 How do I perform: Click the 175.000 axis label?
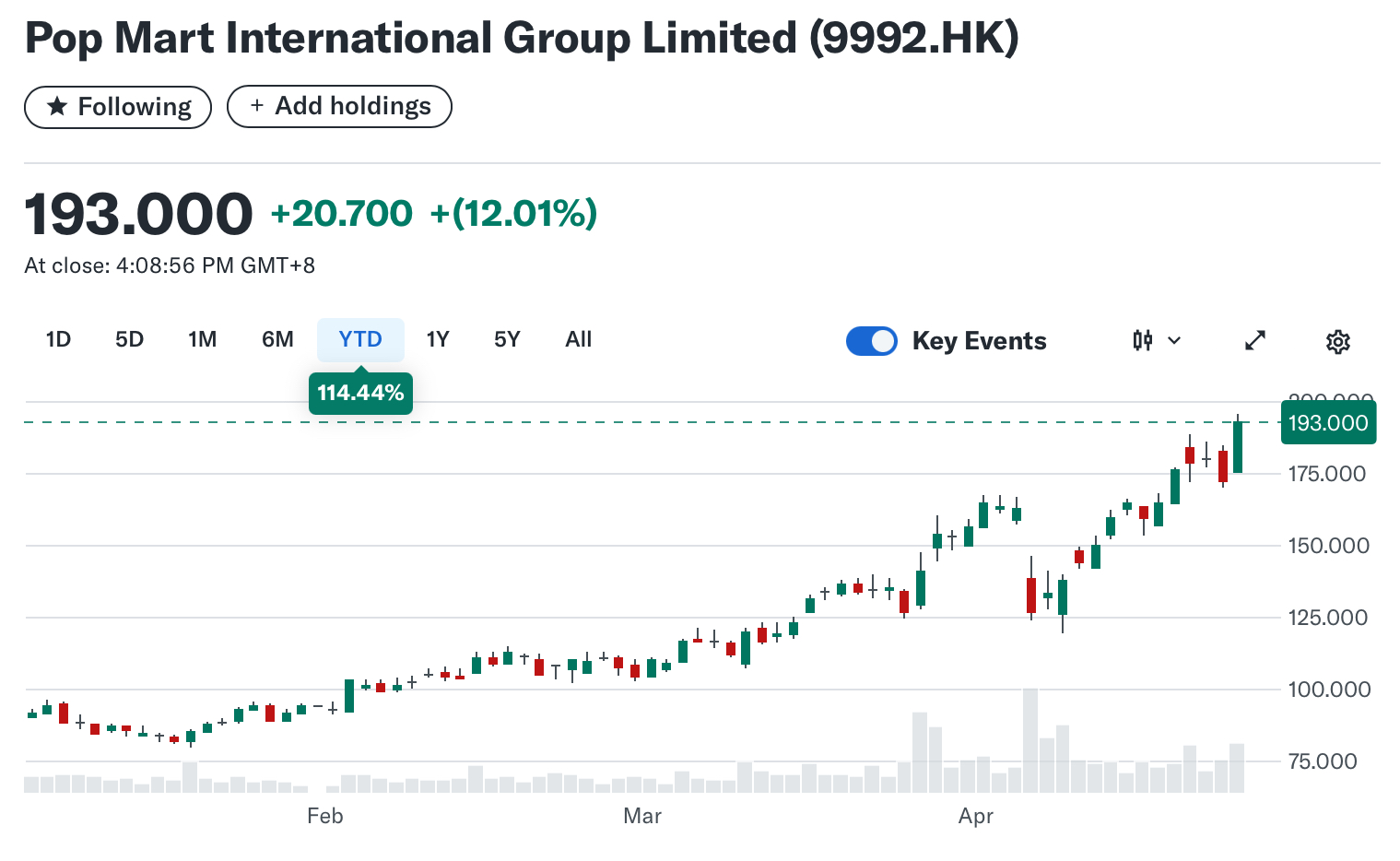[x=1327, y=475]
